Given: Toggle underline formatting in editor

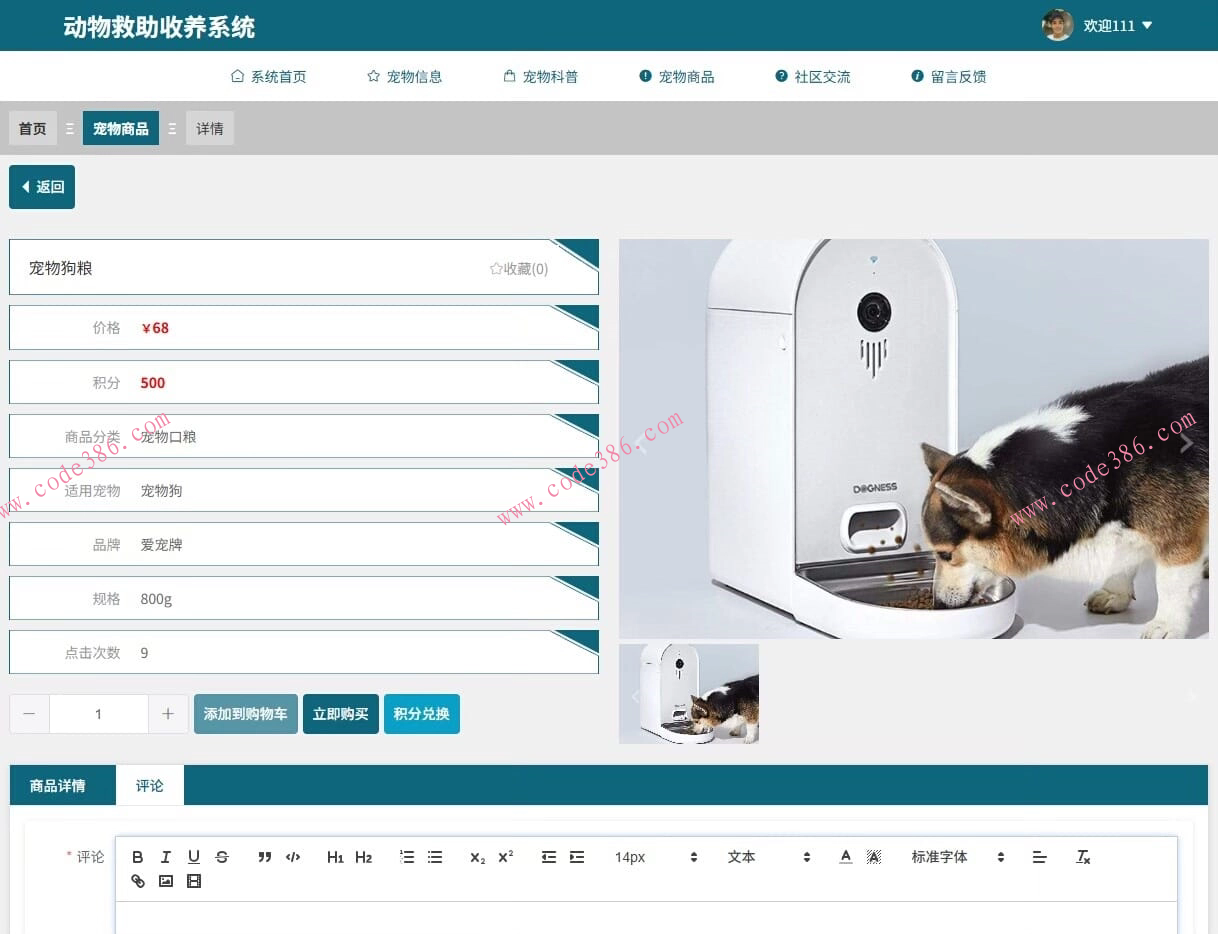Looking at the screenshot, I should tap(194, 857).
